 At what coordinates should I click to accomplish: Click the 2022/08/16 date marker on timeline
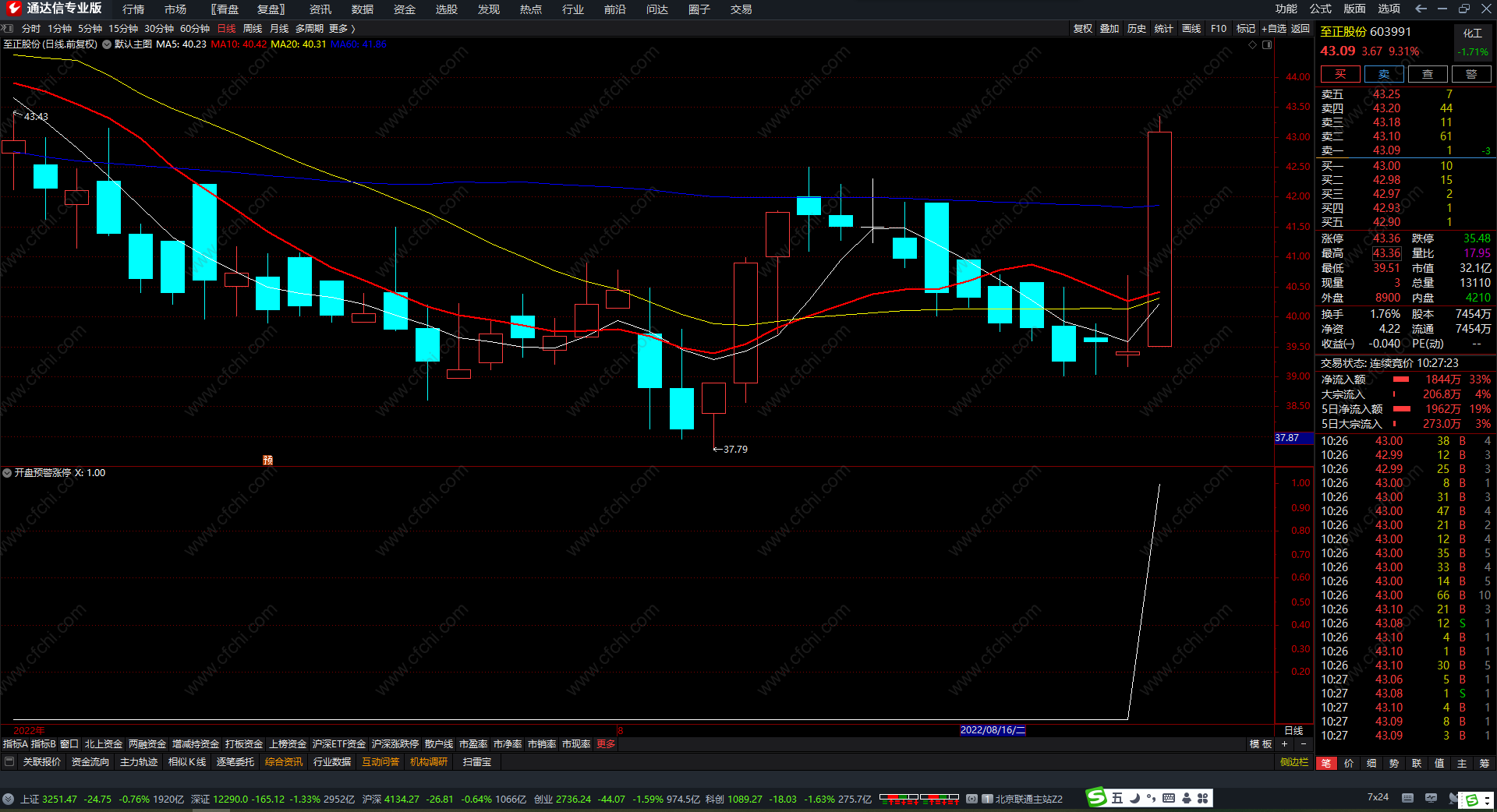993,730
